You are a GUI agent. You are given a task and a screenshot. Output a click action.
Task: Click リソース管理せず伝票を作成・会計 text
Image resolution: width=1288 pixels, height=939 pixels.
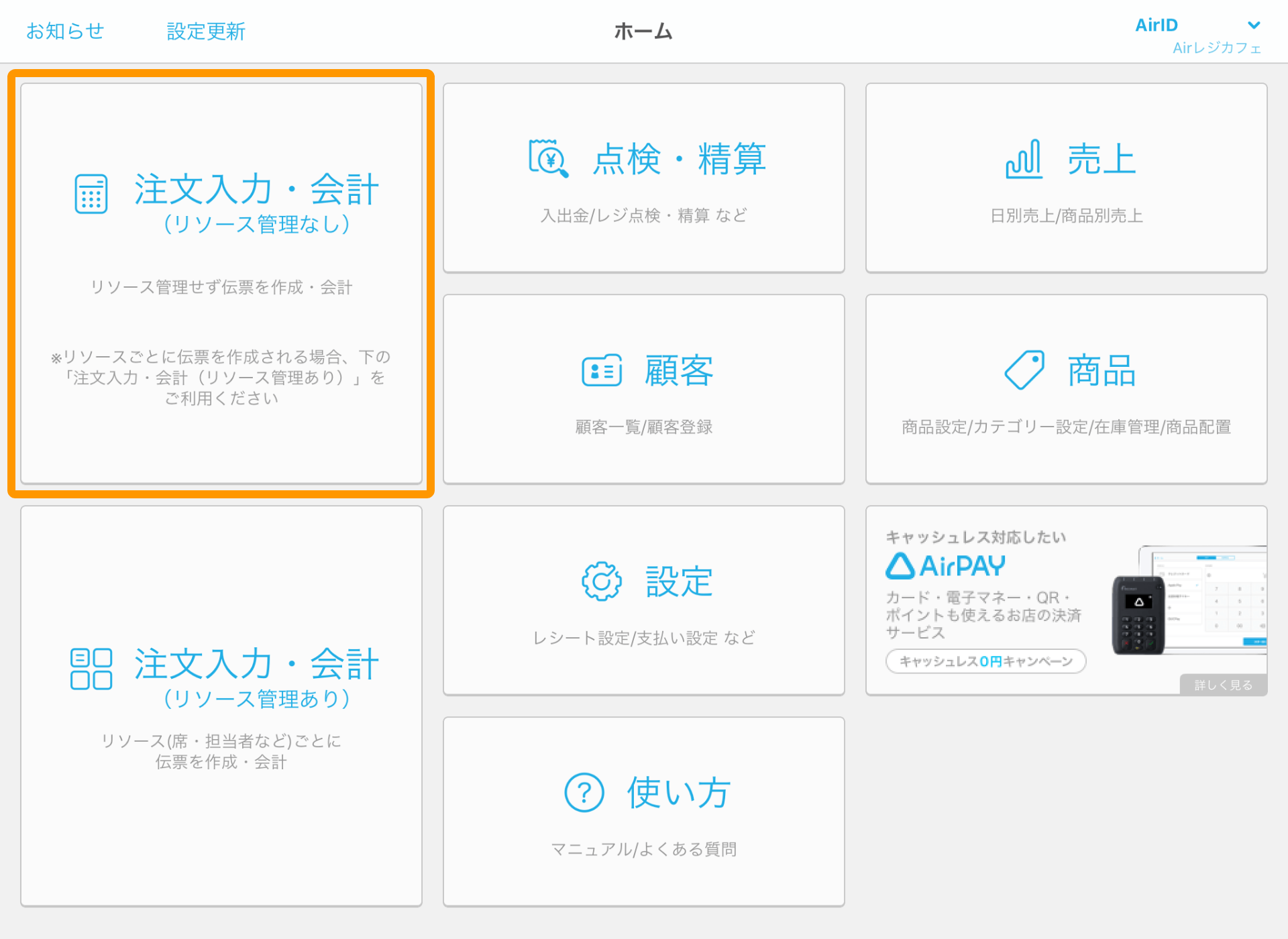tap(221, 287)
